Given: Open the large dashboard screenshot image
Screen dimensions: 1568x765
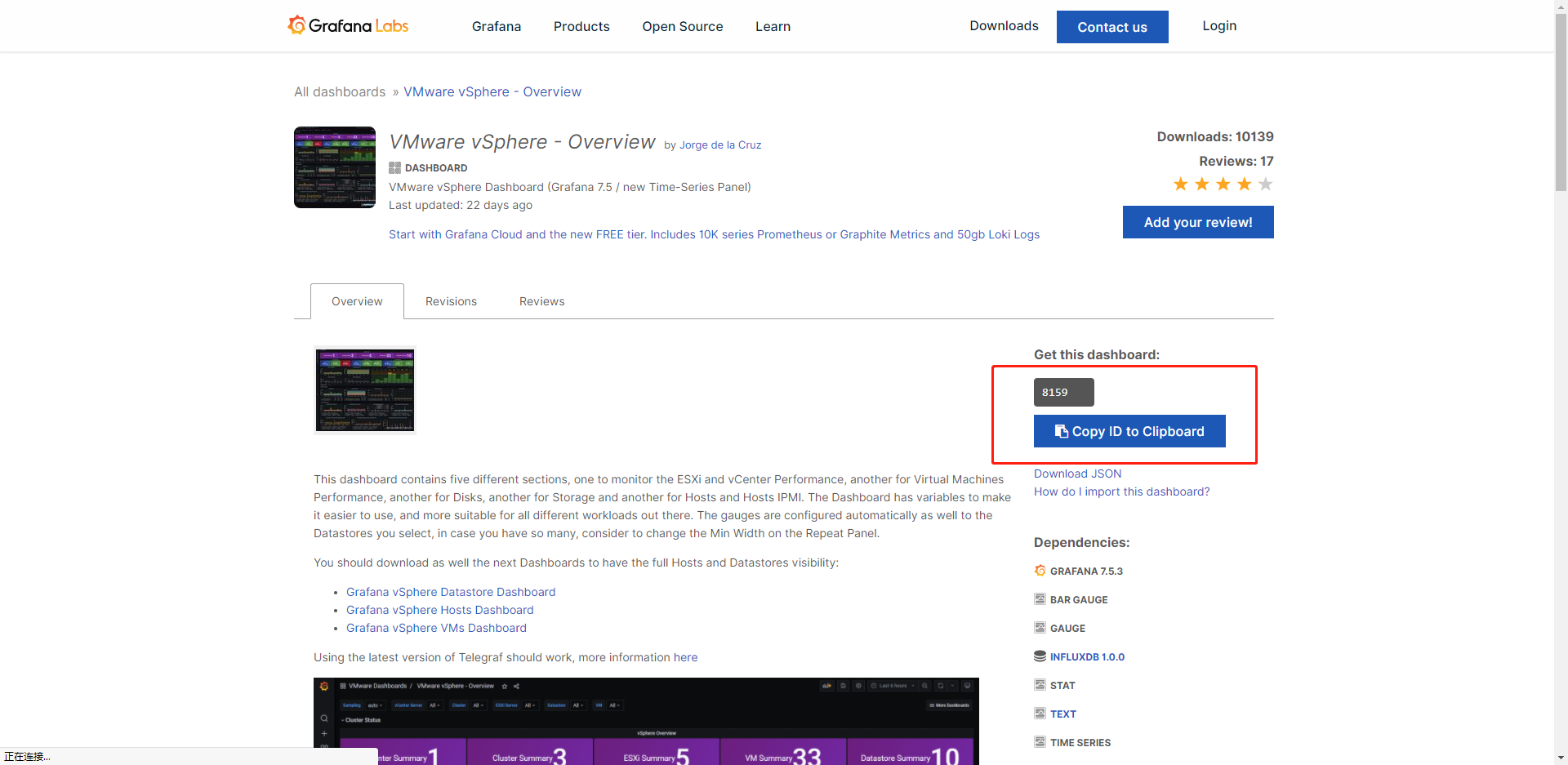Looking at the screenshot, I should tap(646, 721).
